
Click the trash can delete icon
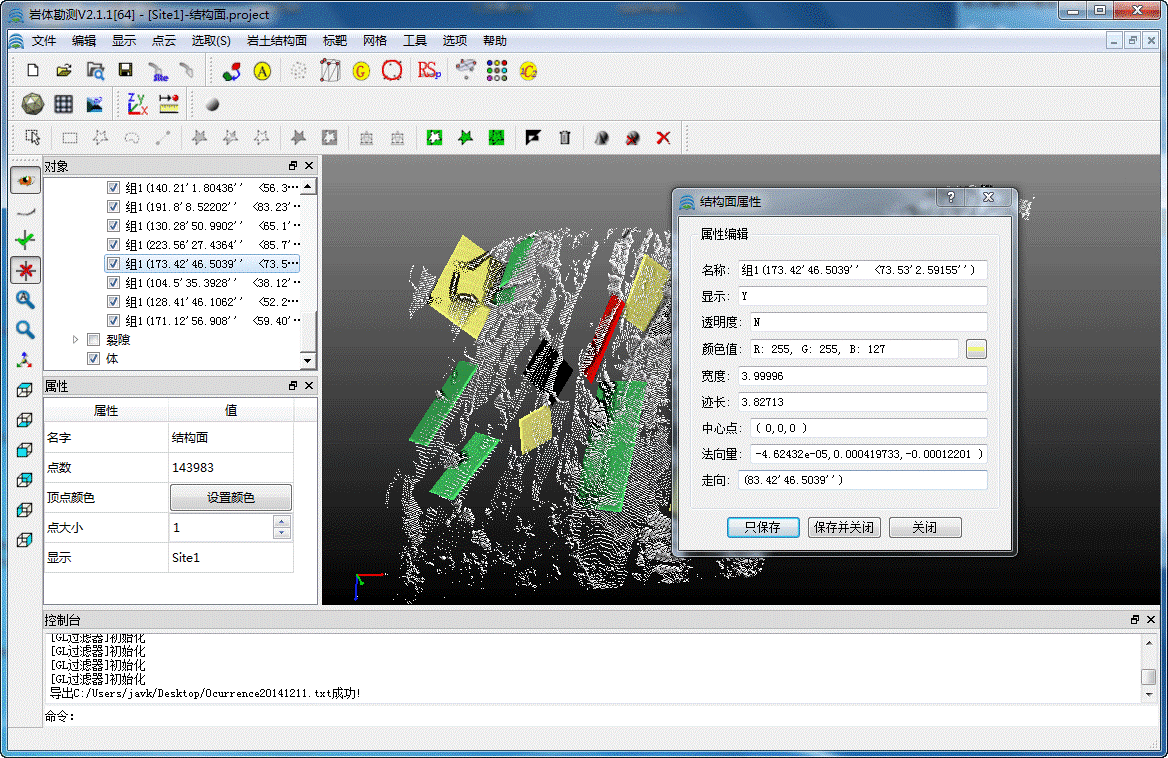[564, 138]
